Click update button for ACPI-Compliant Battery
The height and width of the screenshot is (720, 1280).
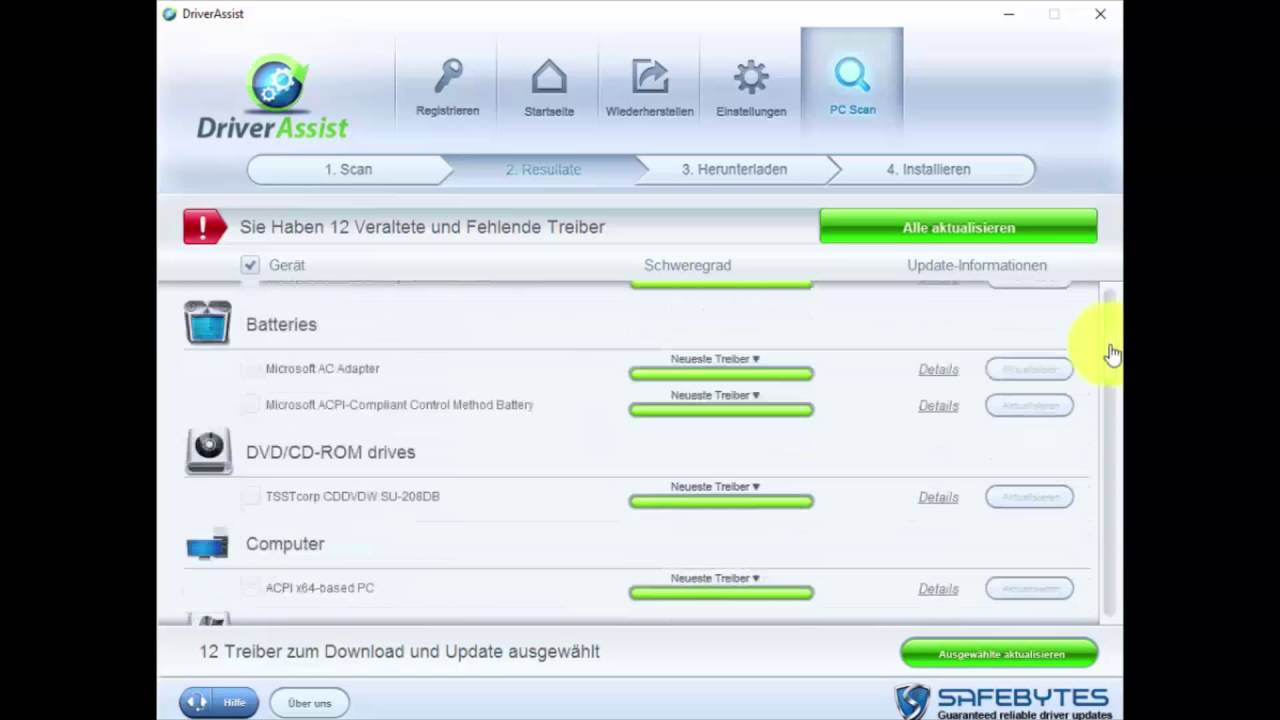pos(1029,405)
